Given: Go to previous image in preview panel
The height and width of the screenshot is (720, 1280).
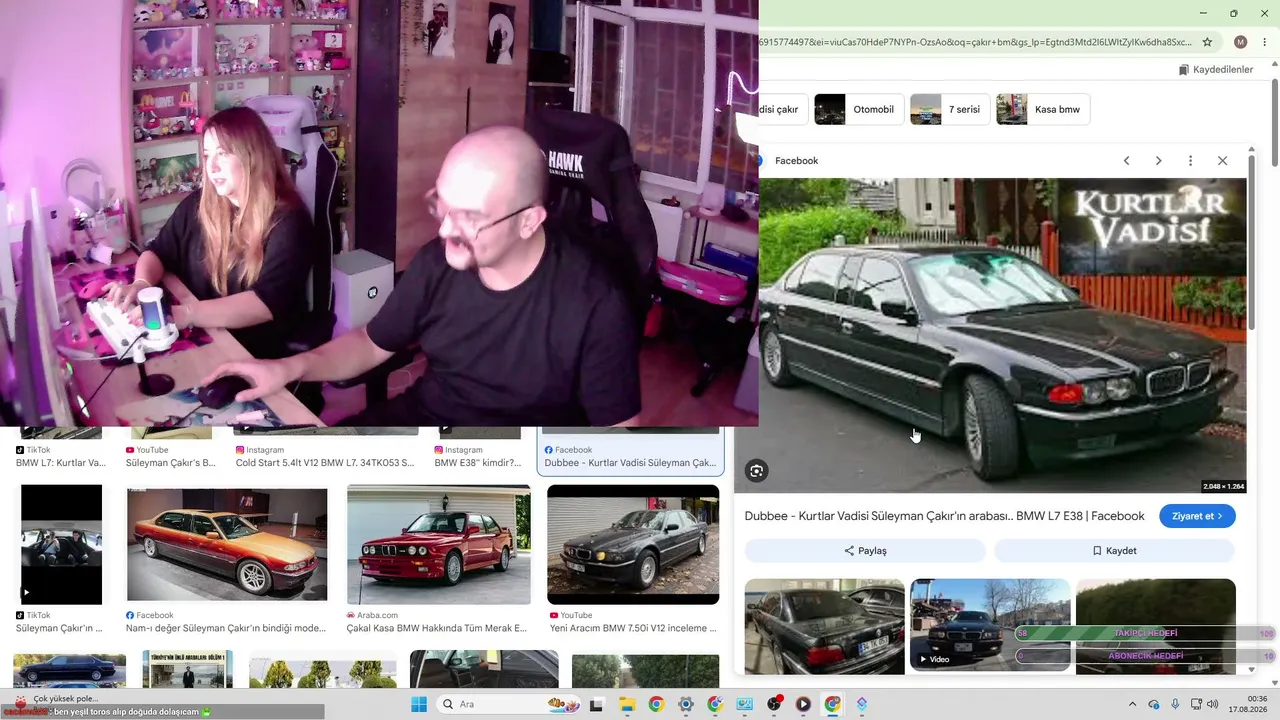Looking at the screenshot, I should 1126,161.
